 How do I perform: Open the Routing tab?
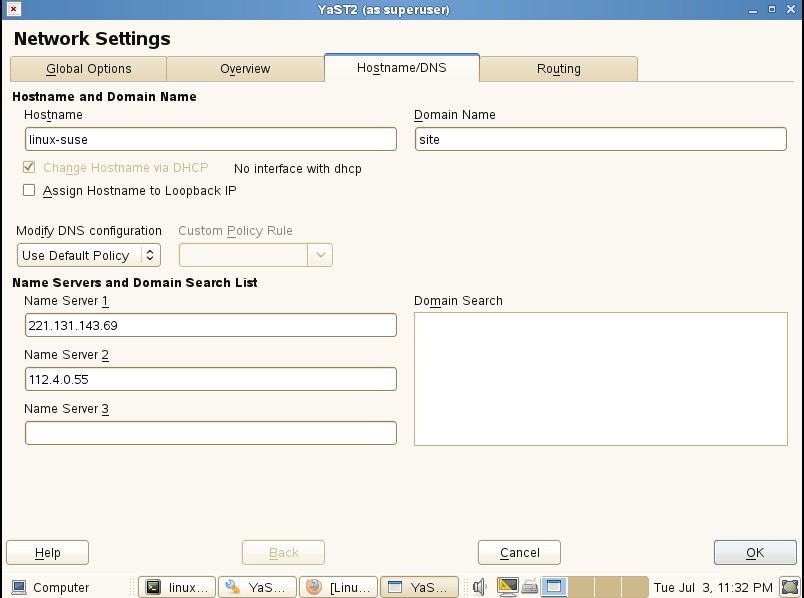coord(558,69)
